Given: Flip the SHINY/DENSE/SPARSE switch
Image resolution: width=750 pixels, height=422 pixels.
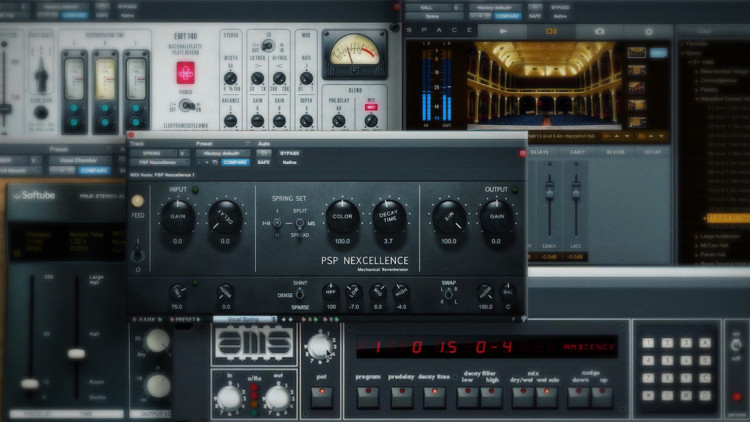Looking at the screenshot, I should click(x=300, y=294).
